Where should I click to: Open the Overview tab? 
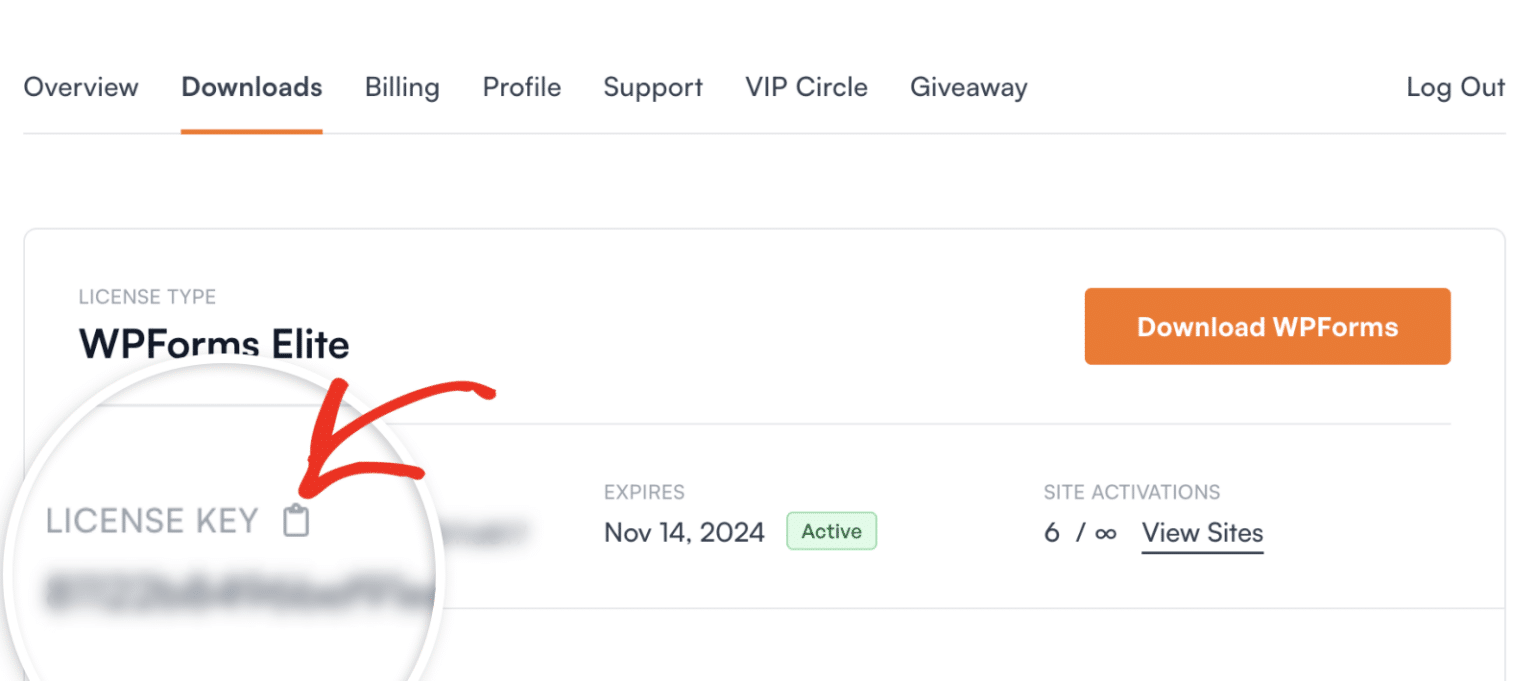[80, 88]
